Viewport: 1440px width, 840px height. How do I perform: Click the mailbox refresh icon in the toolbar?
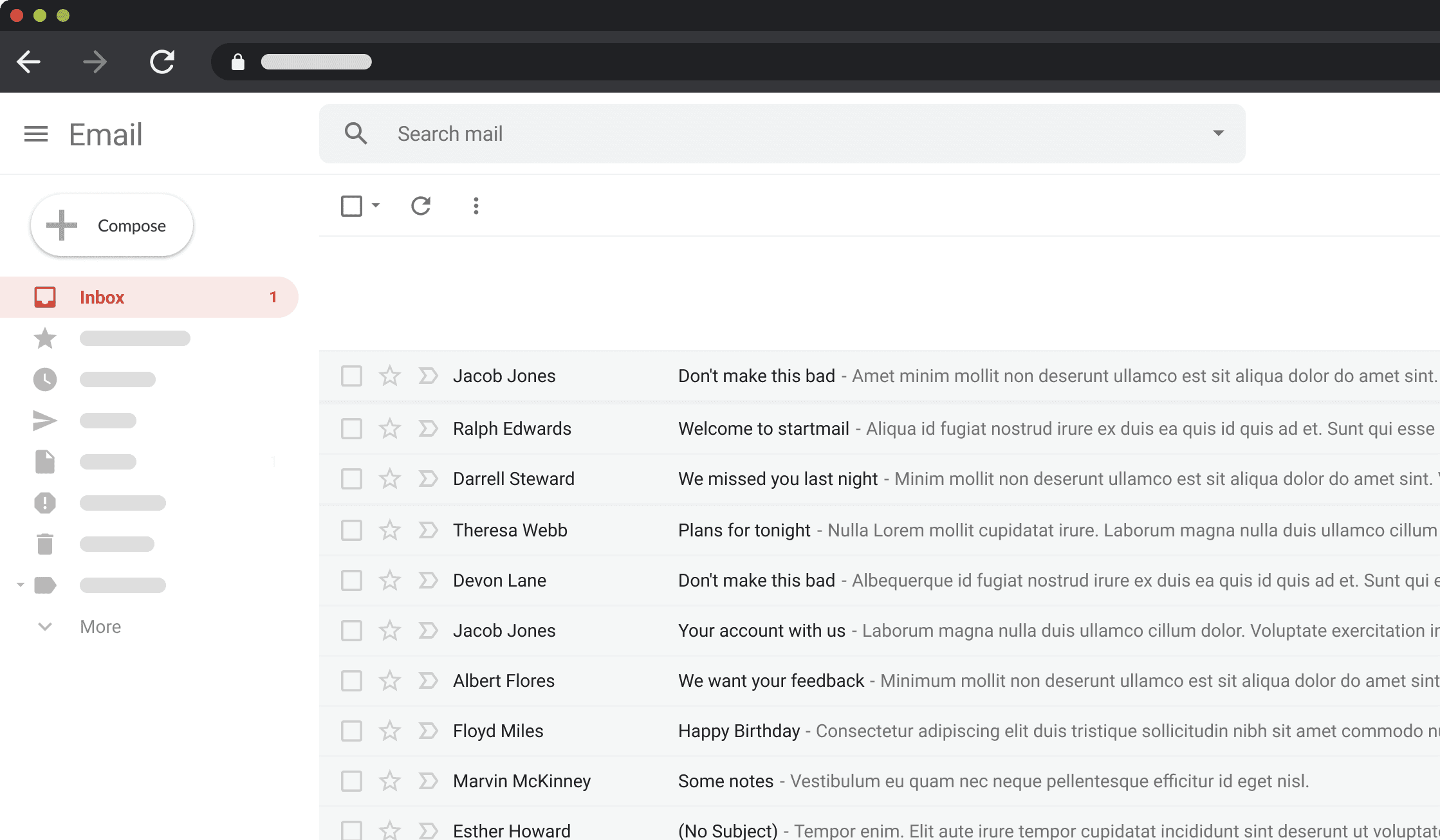click(x=421, y=206)
